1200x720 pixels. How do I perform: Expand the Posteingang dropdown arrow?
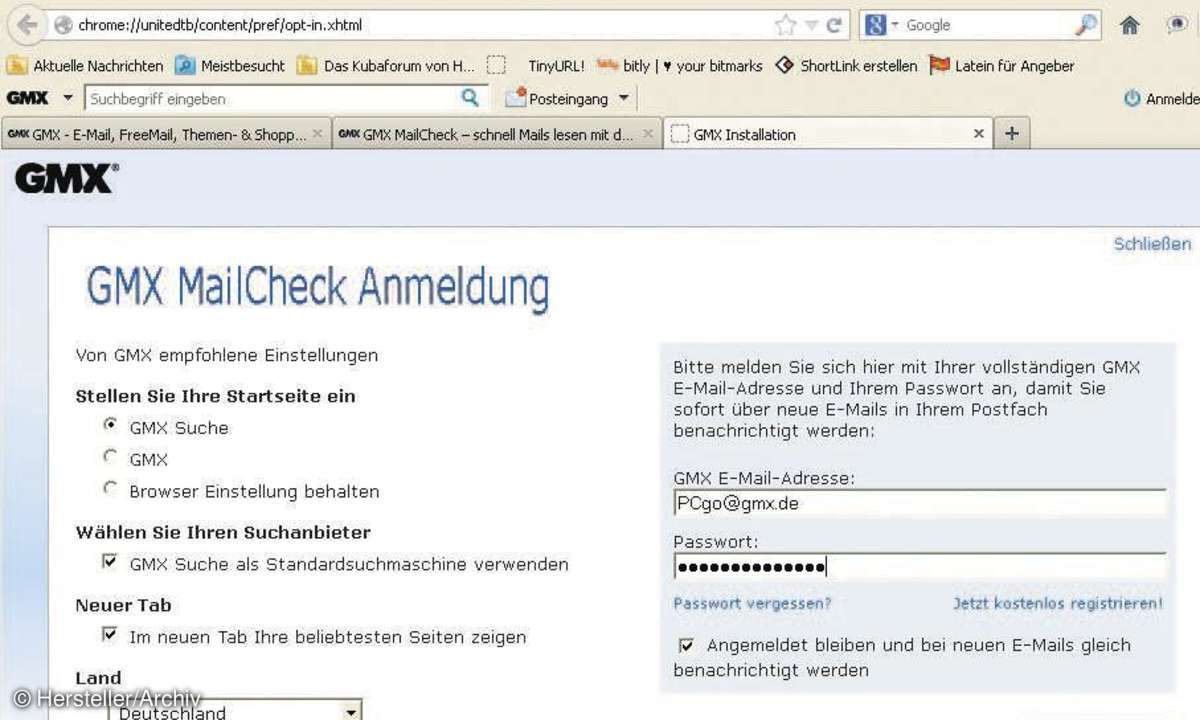pos(624,98)
